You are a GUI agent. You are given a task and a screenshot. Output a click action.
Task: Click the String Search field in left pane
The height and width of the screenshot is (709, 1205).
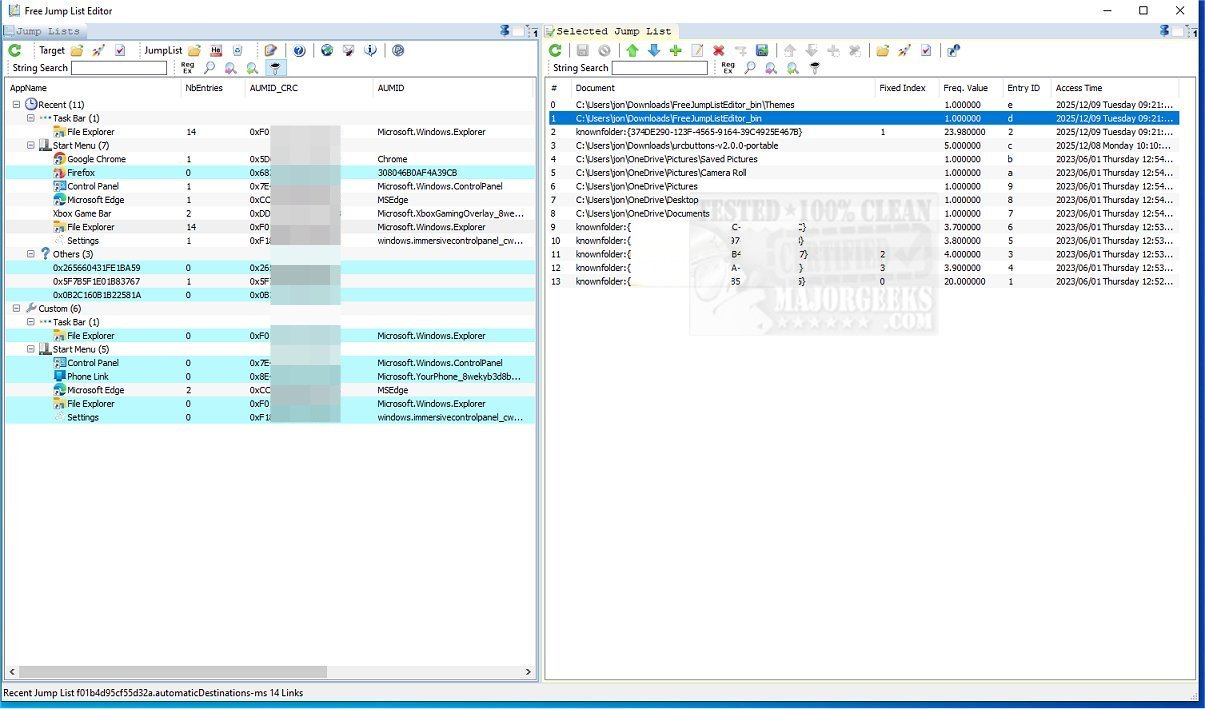[x=119, y=68]
